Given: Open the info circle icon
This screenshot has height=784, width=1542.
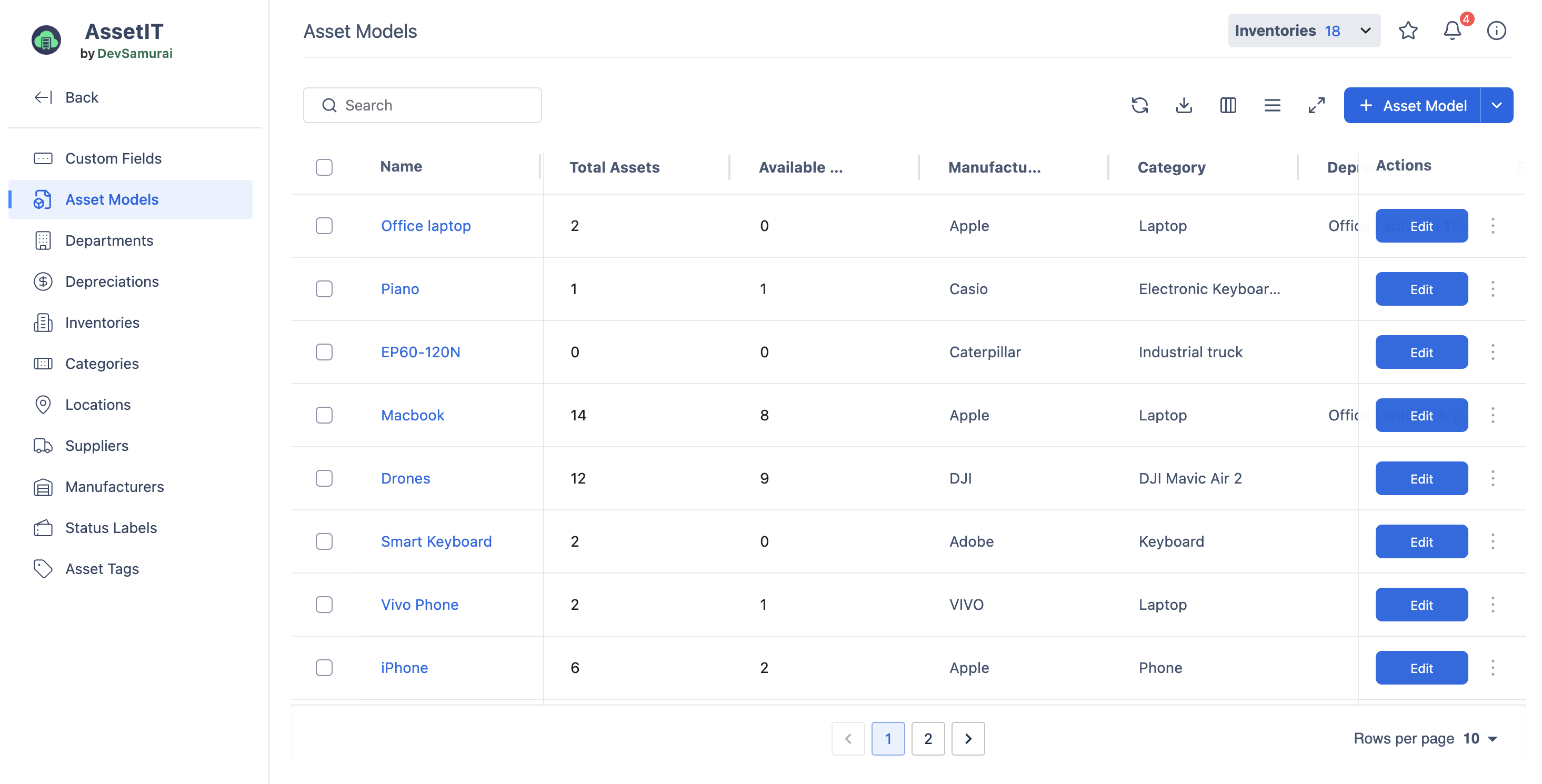Looking at the screenshot, I should click(1496, 31).
